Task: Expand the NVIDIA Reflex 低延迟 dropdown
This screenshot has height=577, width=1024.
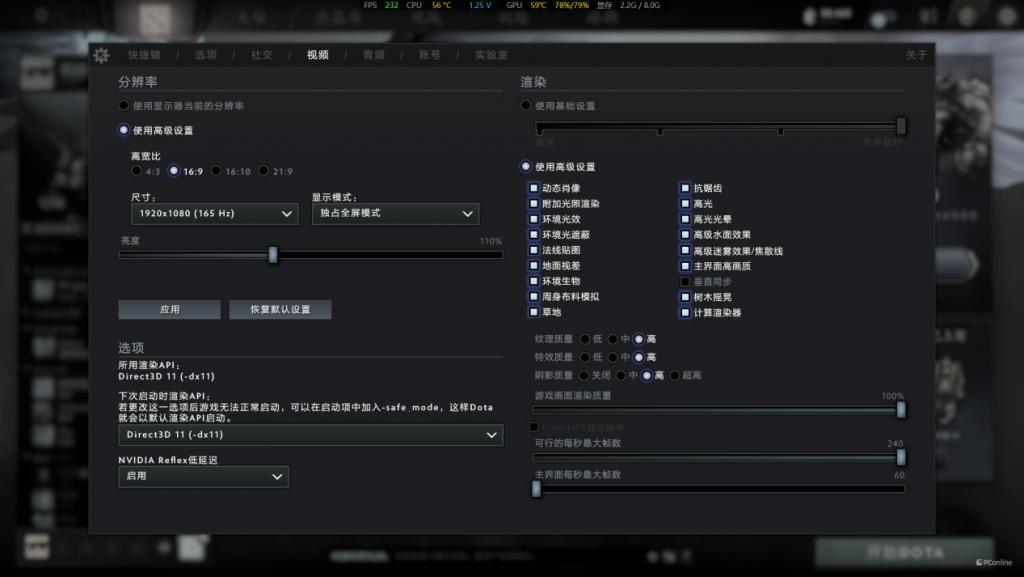Action: tap(203, 477)
